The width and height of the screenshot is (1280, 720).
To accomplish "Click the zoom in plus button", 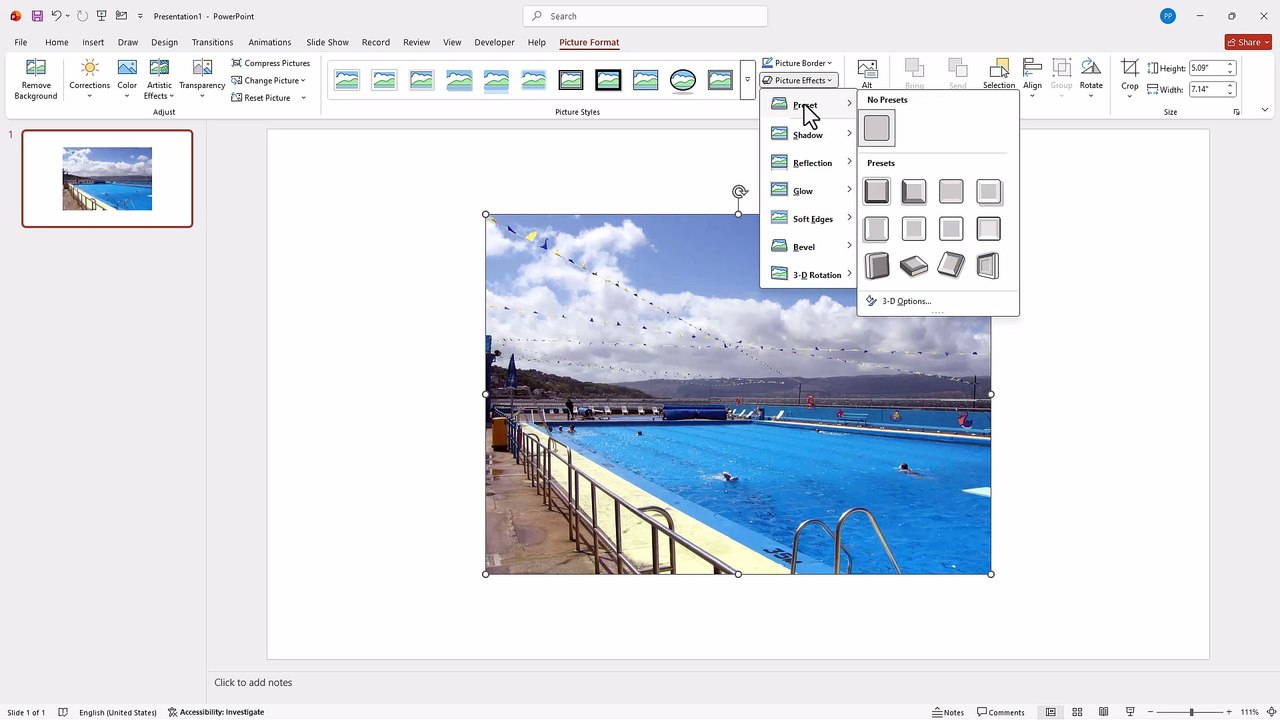I will tap(1228, 712).
